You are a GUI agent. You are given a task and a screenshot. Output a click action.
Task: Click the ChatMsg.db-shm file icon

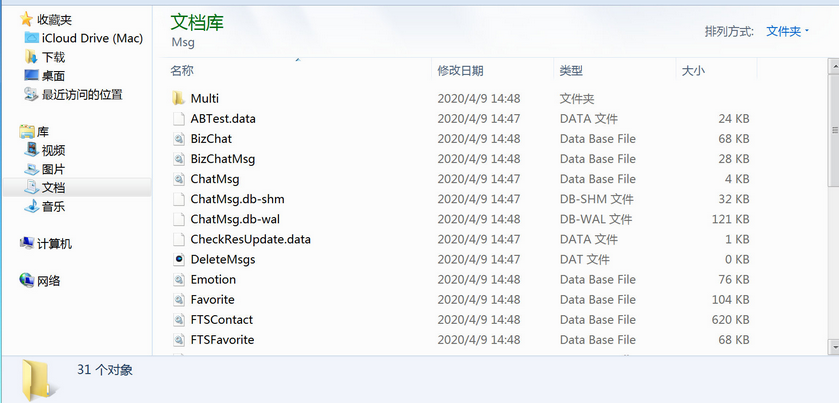click(x=178, y=199)
